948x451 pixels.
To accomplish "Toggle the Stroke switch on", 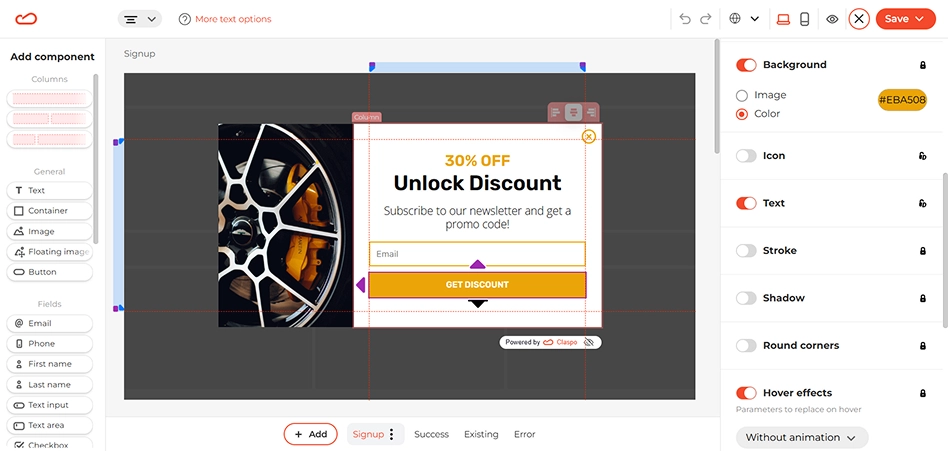I will pyautogui.click(x=746, y=250).
